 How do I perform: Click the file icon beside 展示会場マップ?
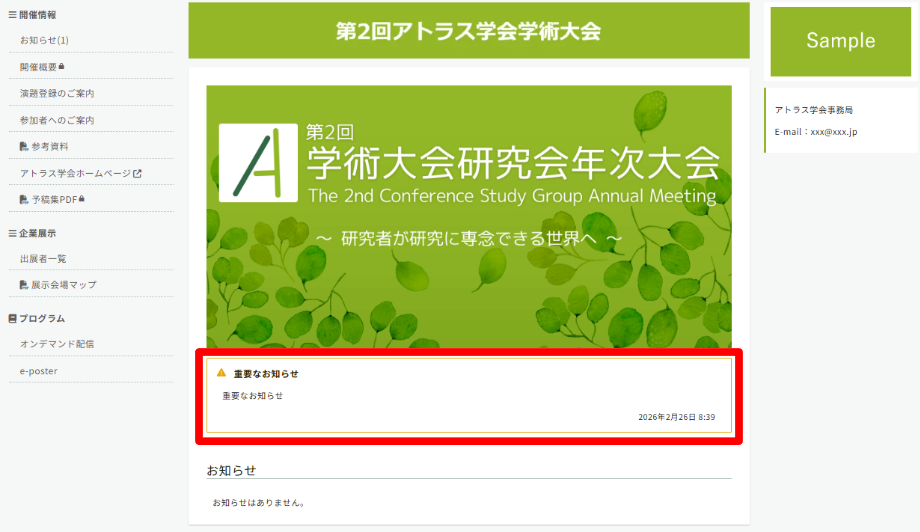[24, 284]
